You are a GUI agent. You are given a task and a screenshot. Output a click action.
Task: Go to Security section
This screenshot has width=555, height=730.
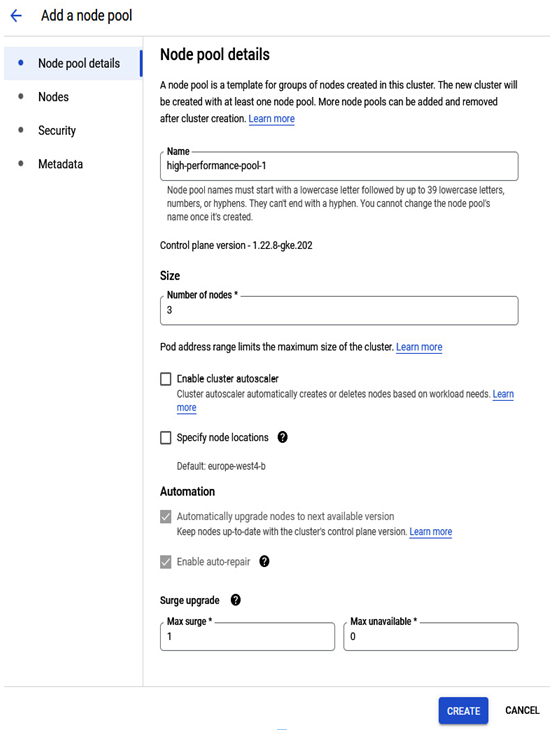(57, 130)
